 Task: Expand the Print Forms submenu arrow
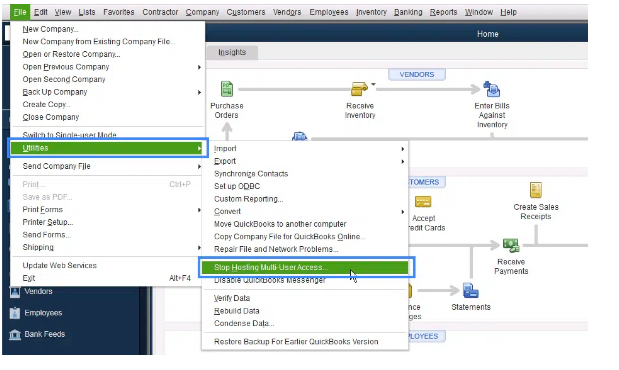click(199, 210)
